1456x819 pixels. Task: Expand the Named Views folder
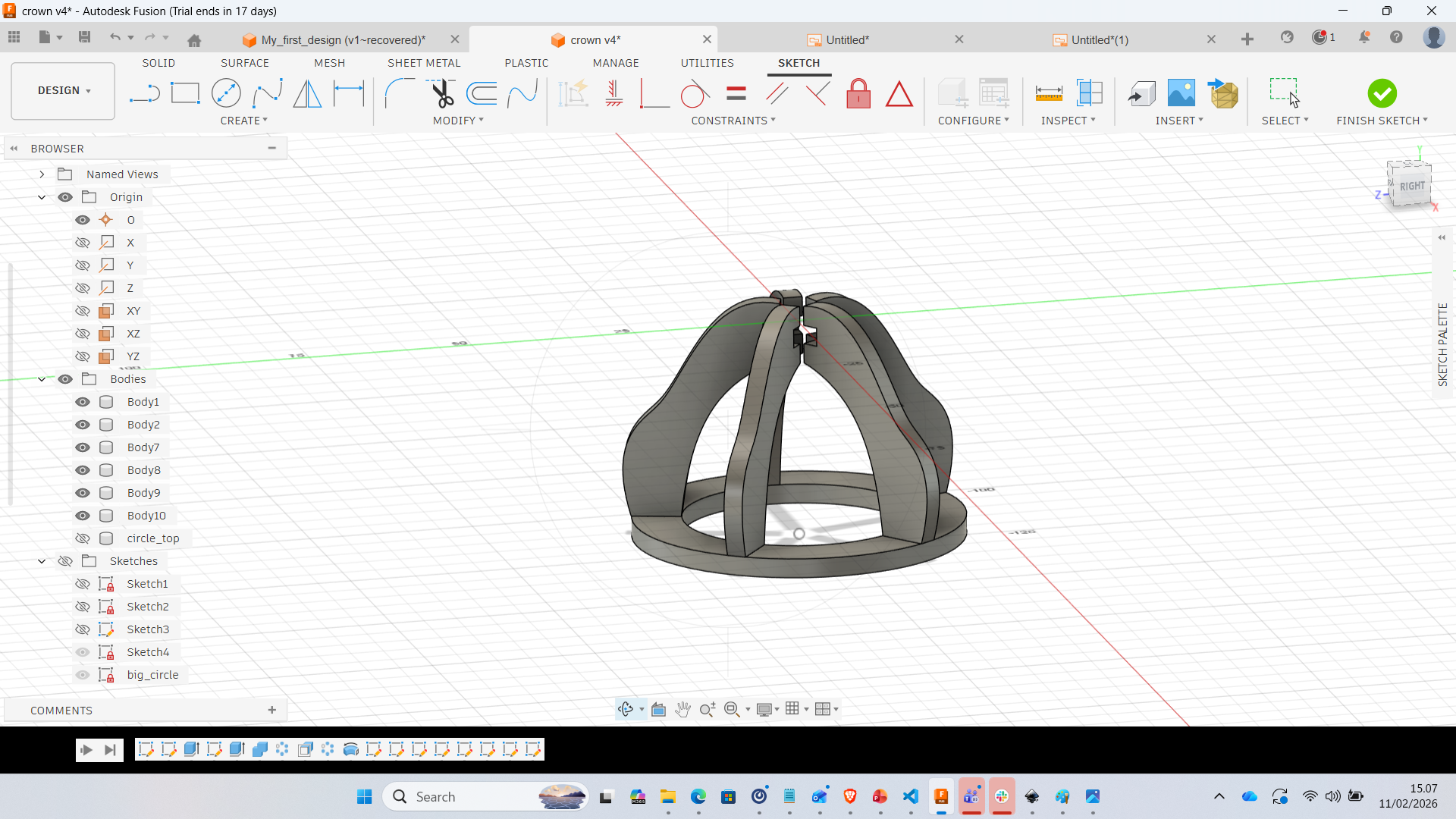42,174
